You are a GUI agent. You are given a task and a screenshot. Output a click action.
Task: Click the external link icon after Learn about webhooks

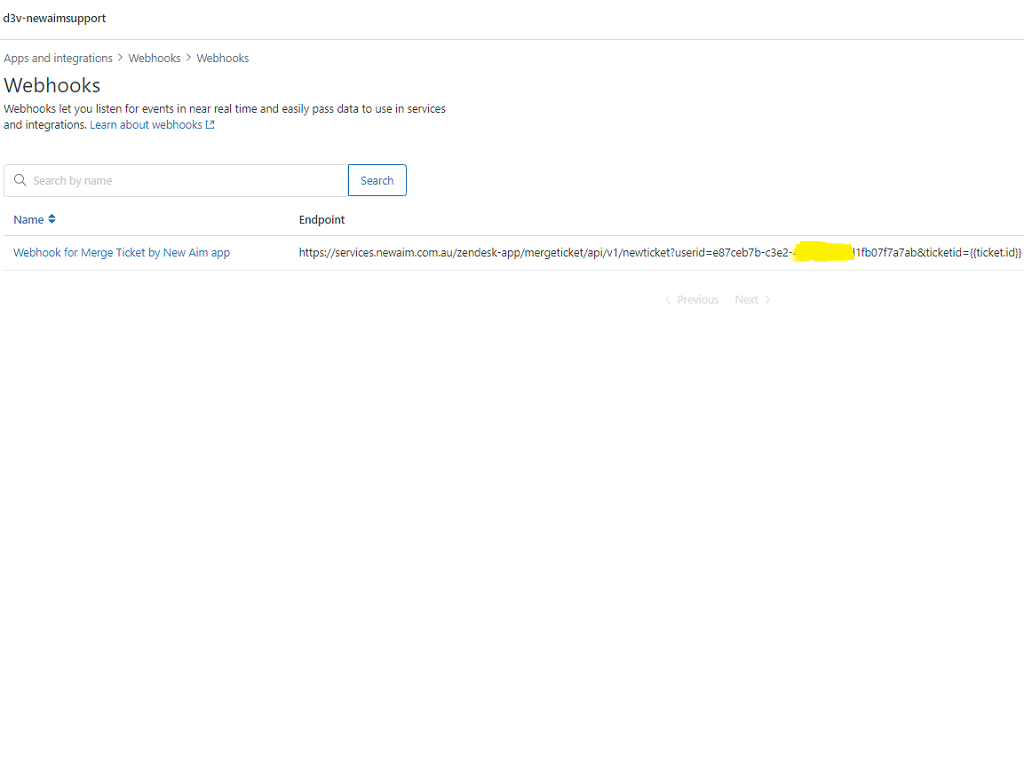(210, 125)
